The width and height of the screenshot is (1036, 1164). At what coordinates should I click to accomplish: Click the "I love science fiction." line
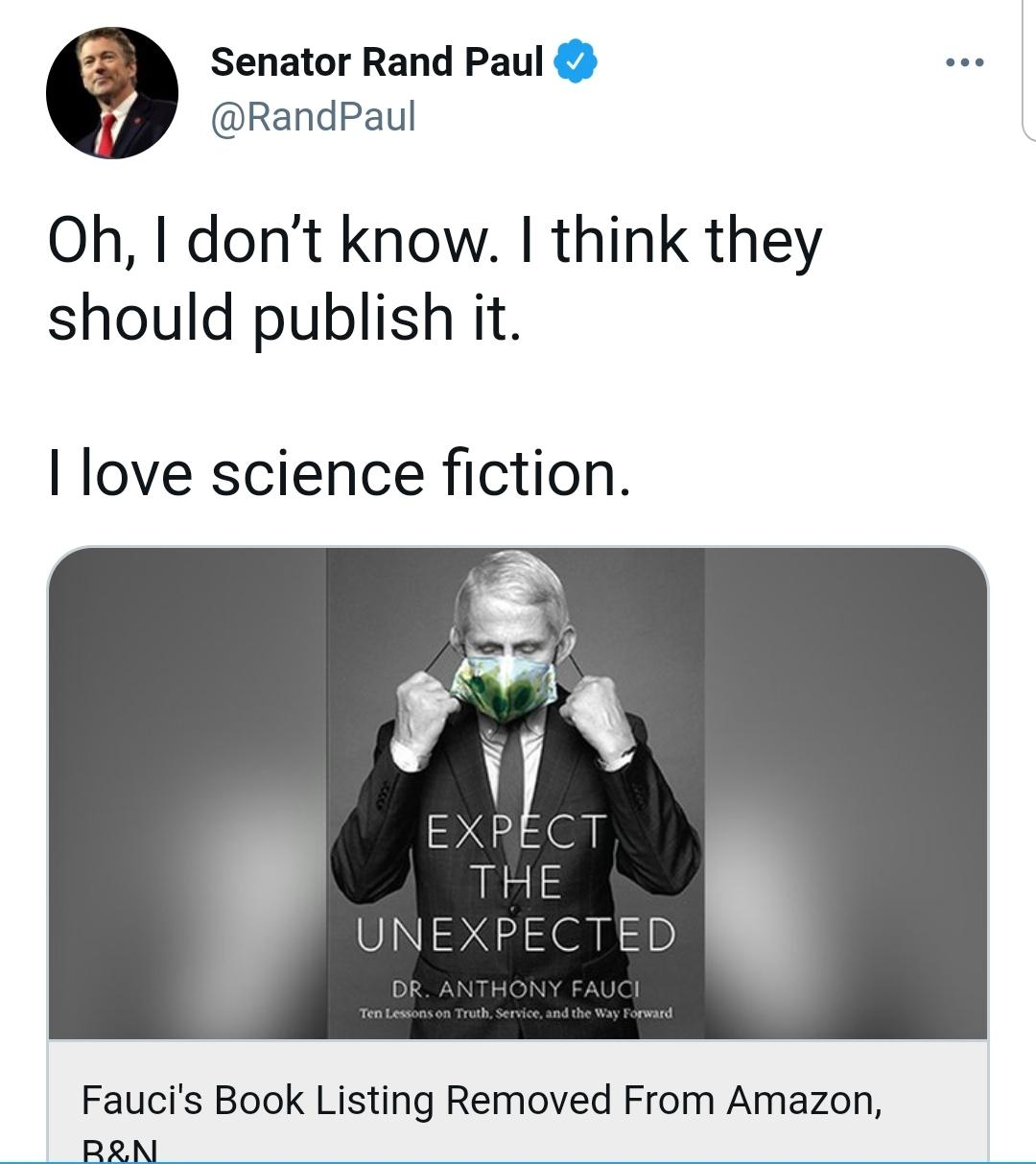[340, 473]
